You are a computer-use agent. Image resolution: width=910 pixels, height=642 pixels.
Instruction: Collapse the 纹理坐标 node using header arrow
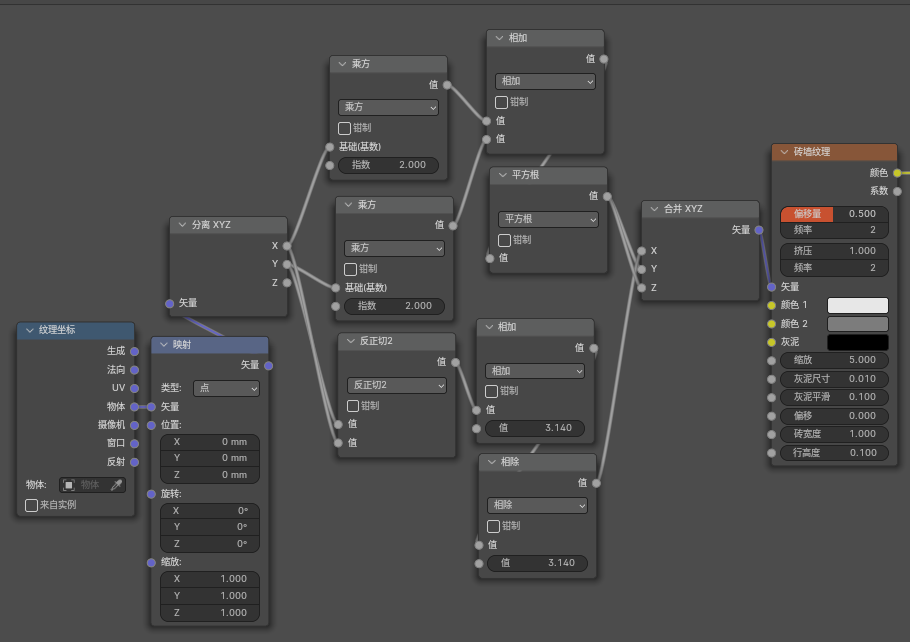29,330
